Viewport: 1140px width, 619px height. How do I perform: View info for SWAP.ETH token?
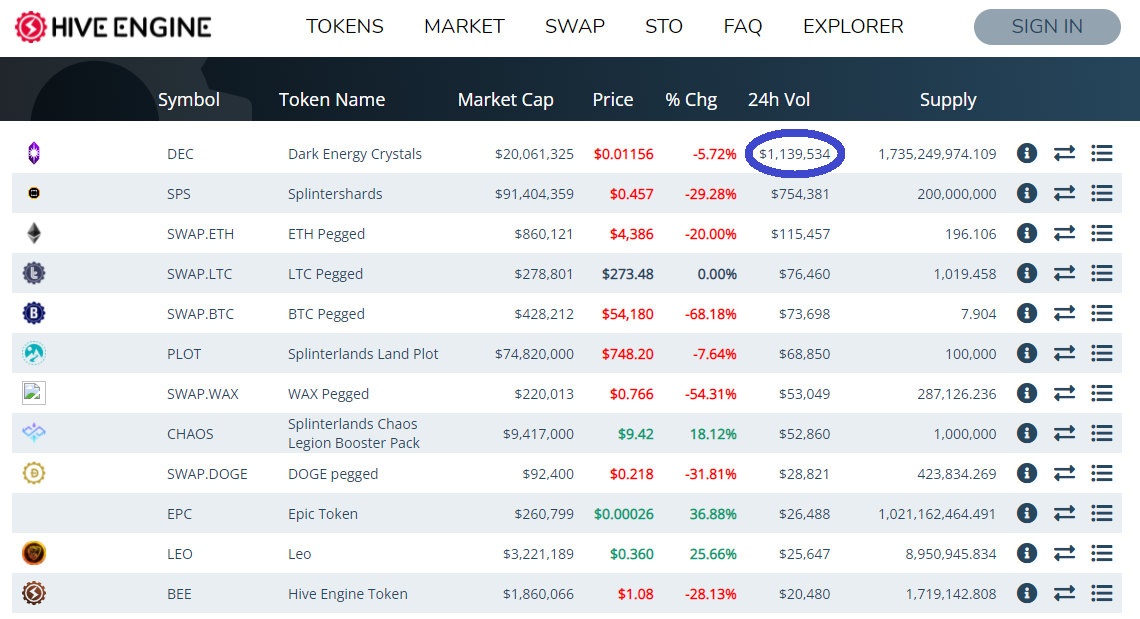[1027, 233]
